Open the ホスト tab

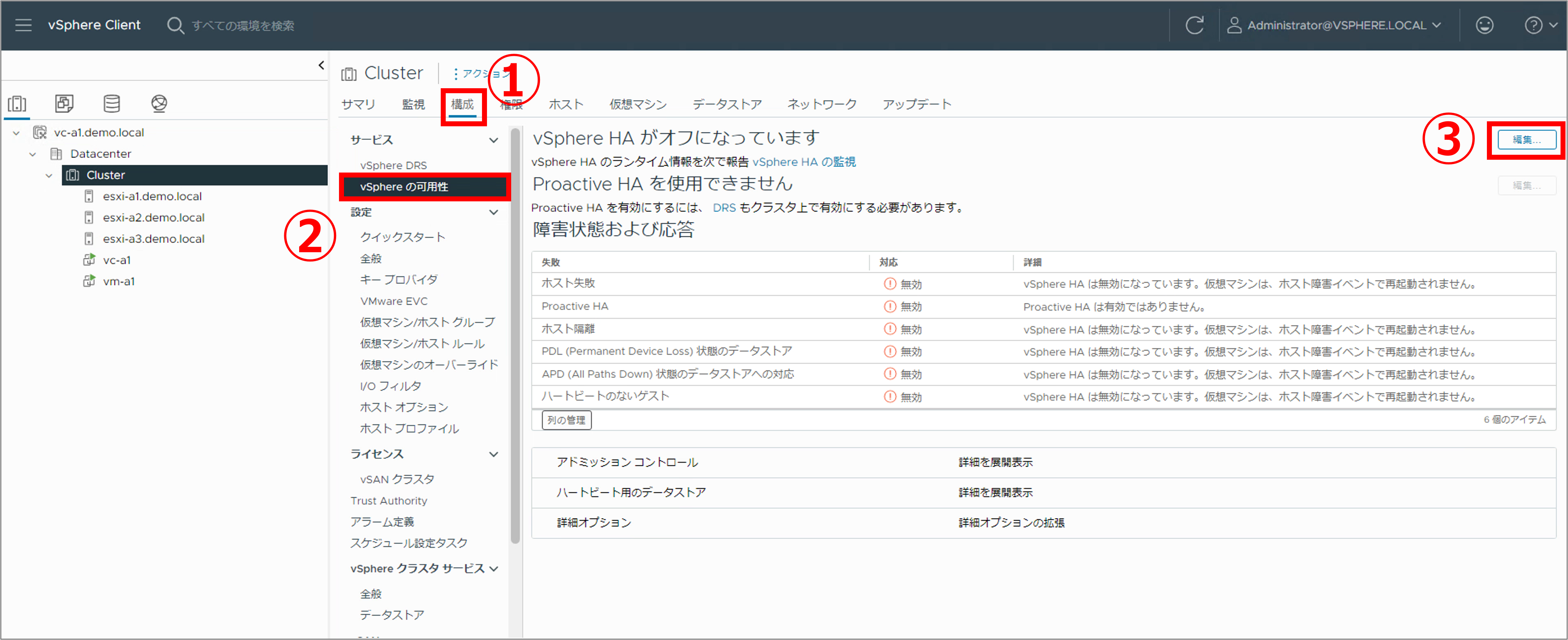click(x=566, y=104)
